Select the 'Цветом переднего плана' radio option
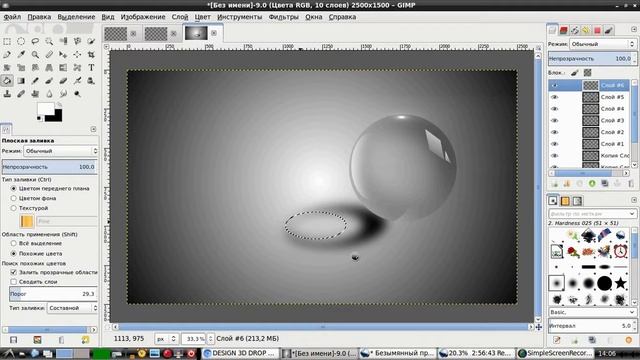Viewport: 640px width, 360px height. [13, 189]
